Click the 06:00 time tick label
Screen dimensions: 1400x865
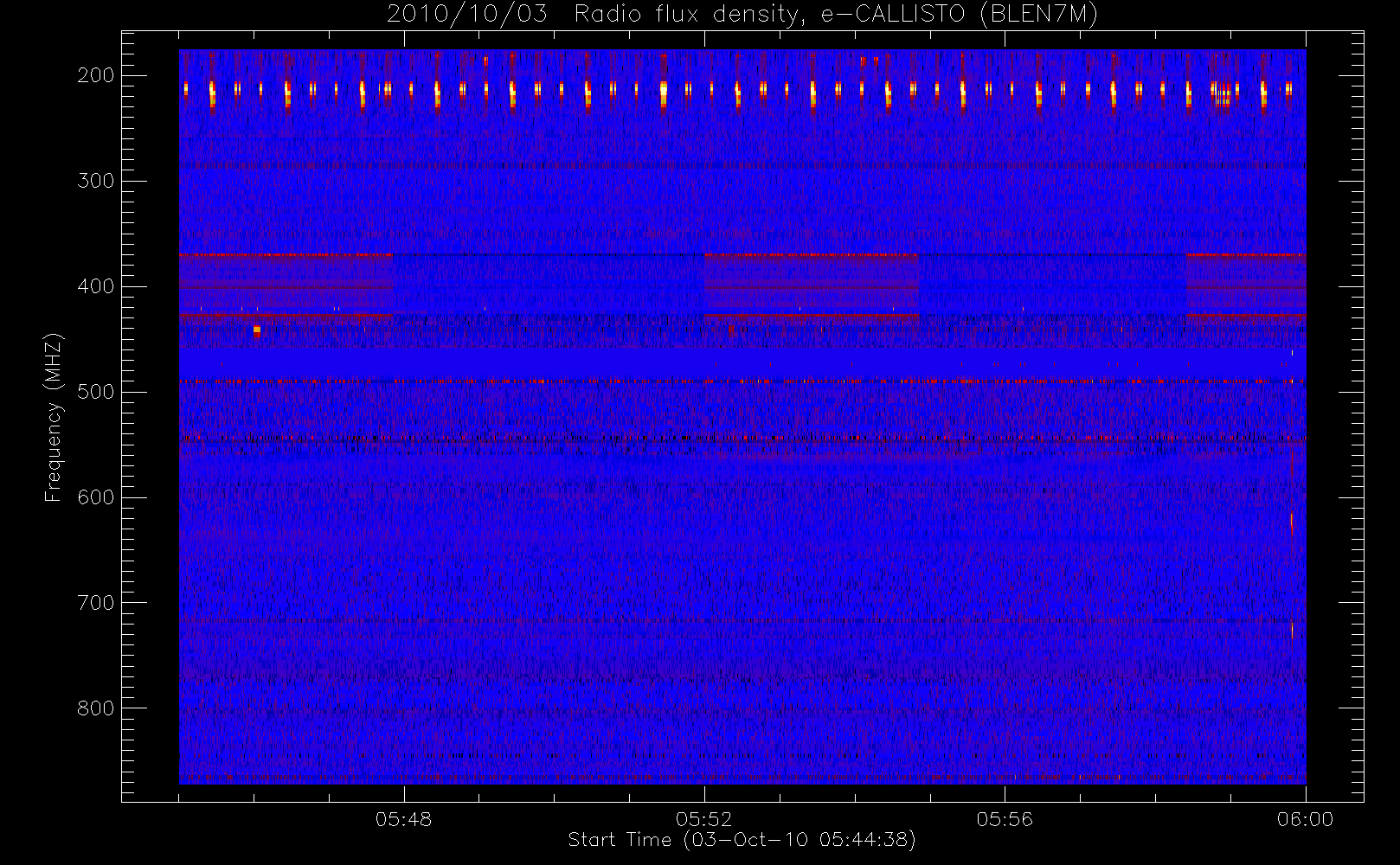pyautogui.click(x=1306, y=819)
